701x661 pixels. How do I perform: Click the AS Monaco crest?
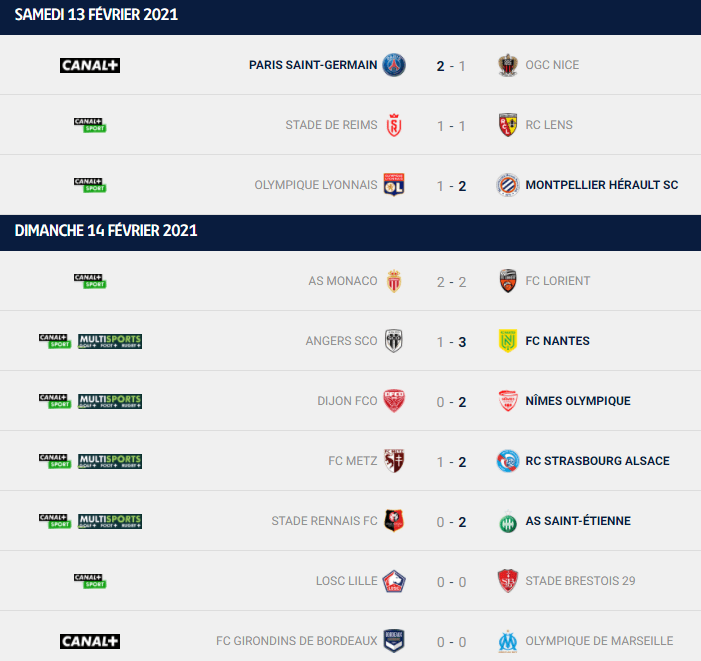394,281
